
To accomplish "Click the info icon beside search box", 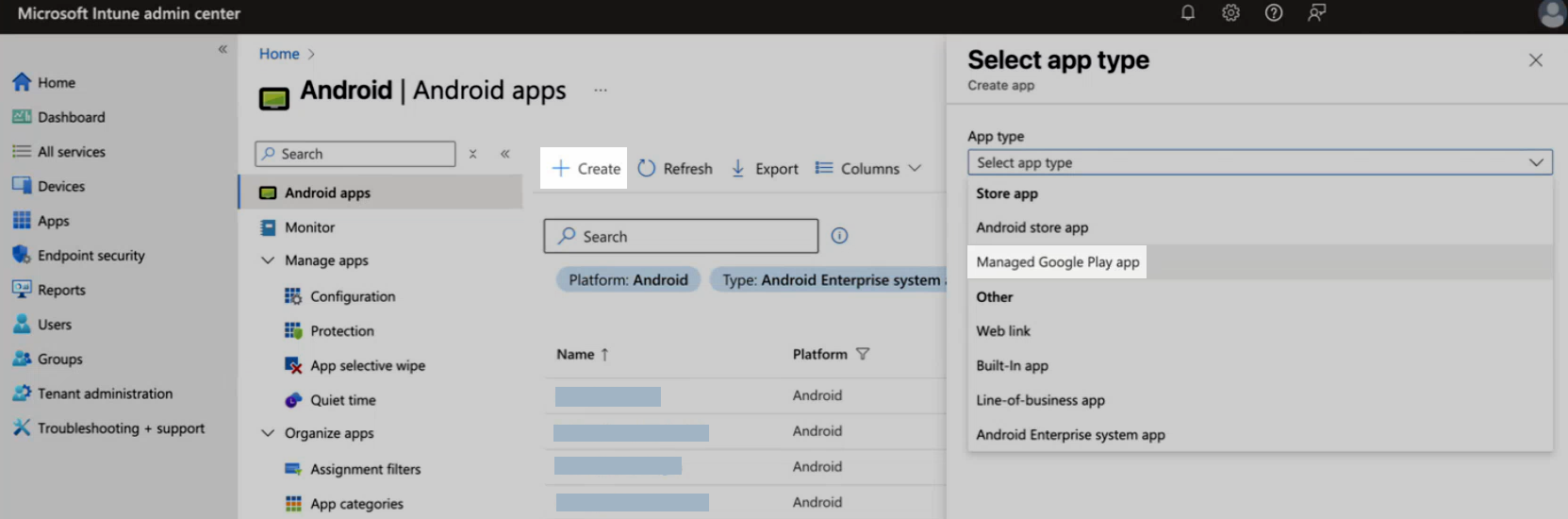I will pos(839,236).
